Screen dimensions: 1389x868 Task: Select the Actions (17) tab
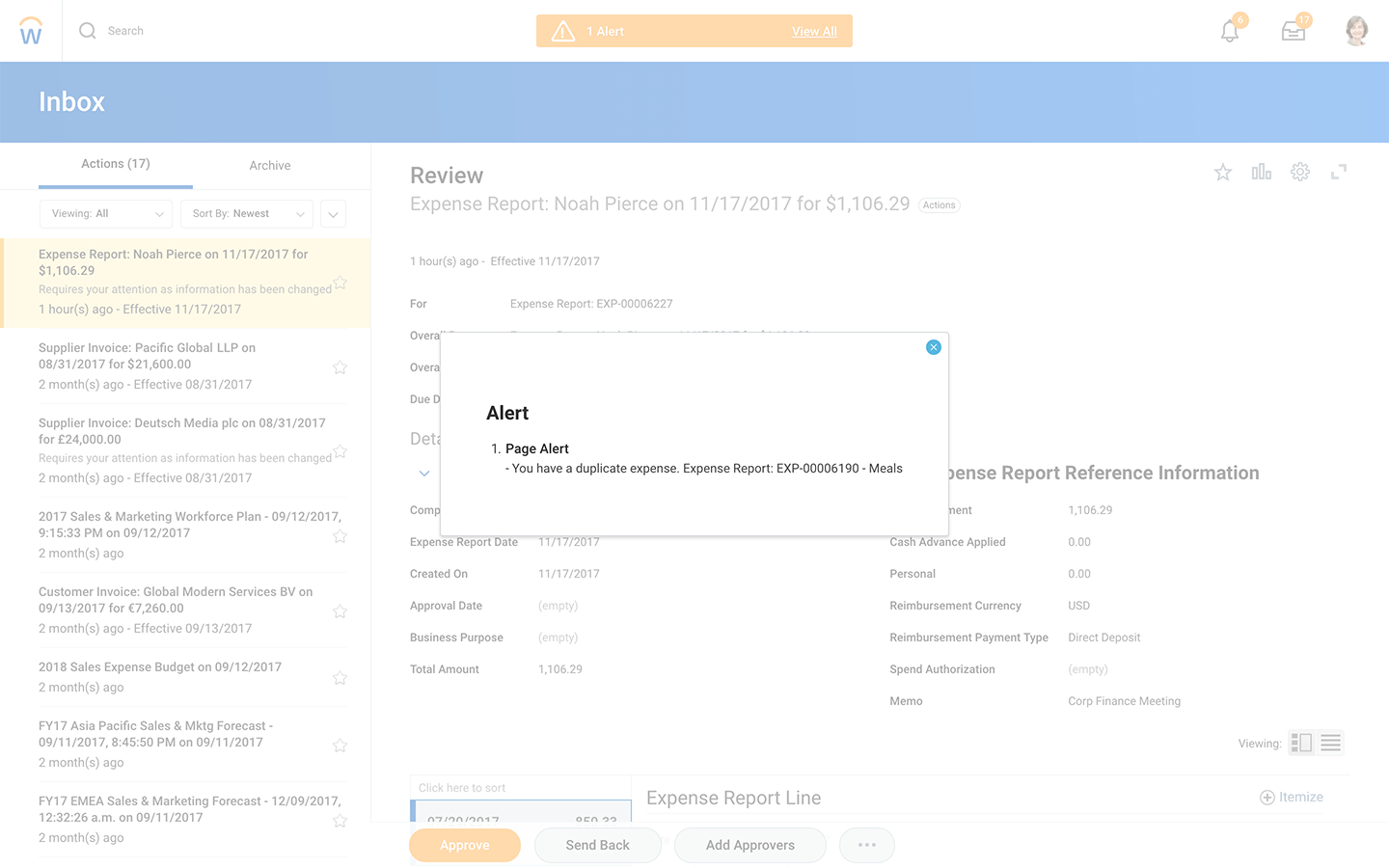pos(116,165)
